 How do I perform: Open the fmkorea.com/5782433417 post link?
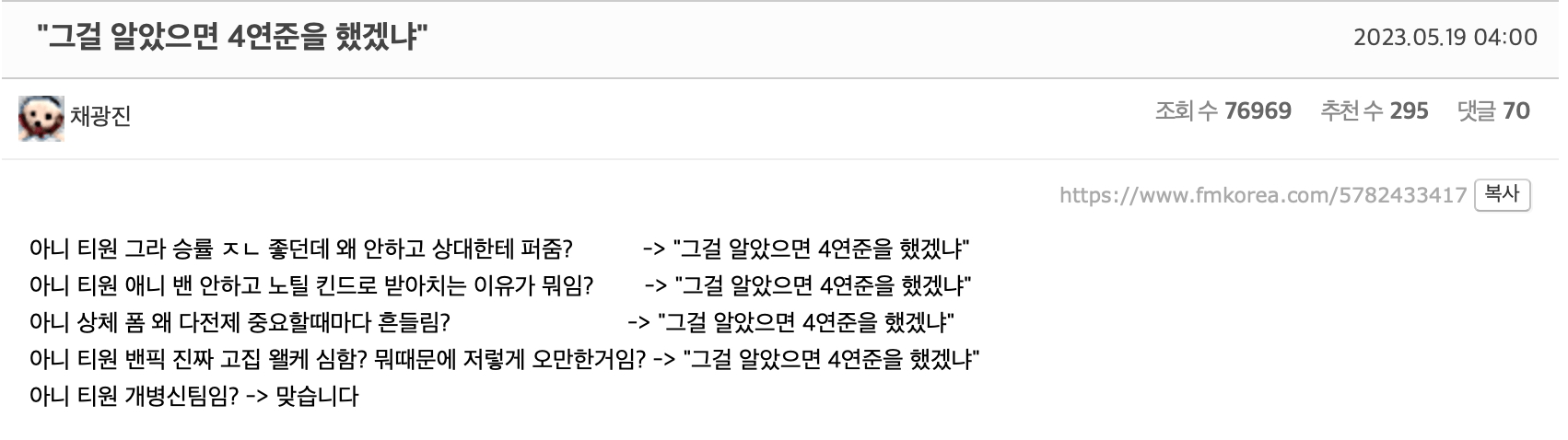click(1262, 195)
